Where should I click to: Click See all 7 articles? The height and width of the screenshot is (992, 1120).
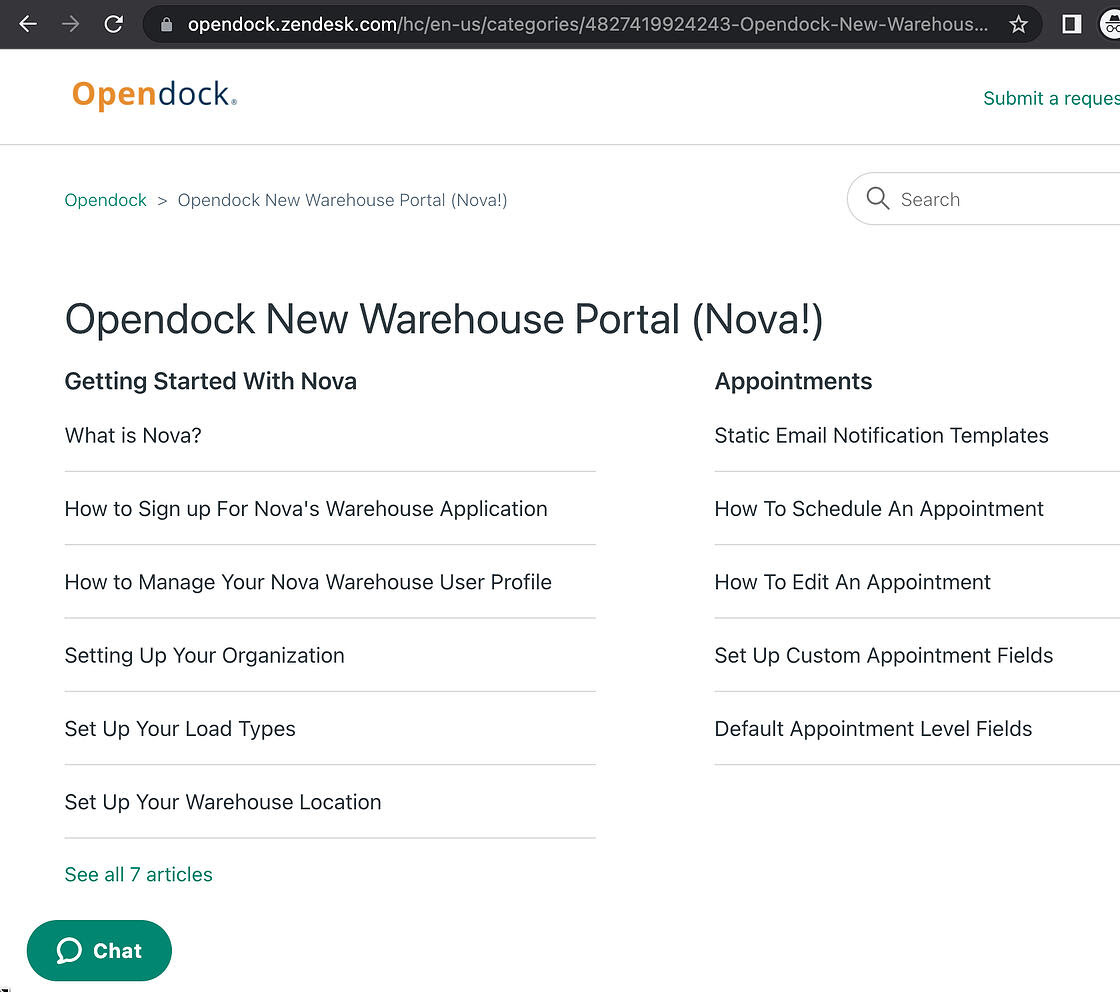(x=139, y=875)
